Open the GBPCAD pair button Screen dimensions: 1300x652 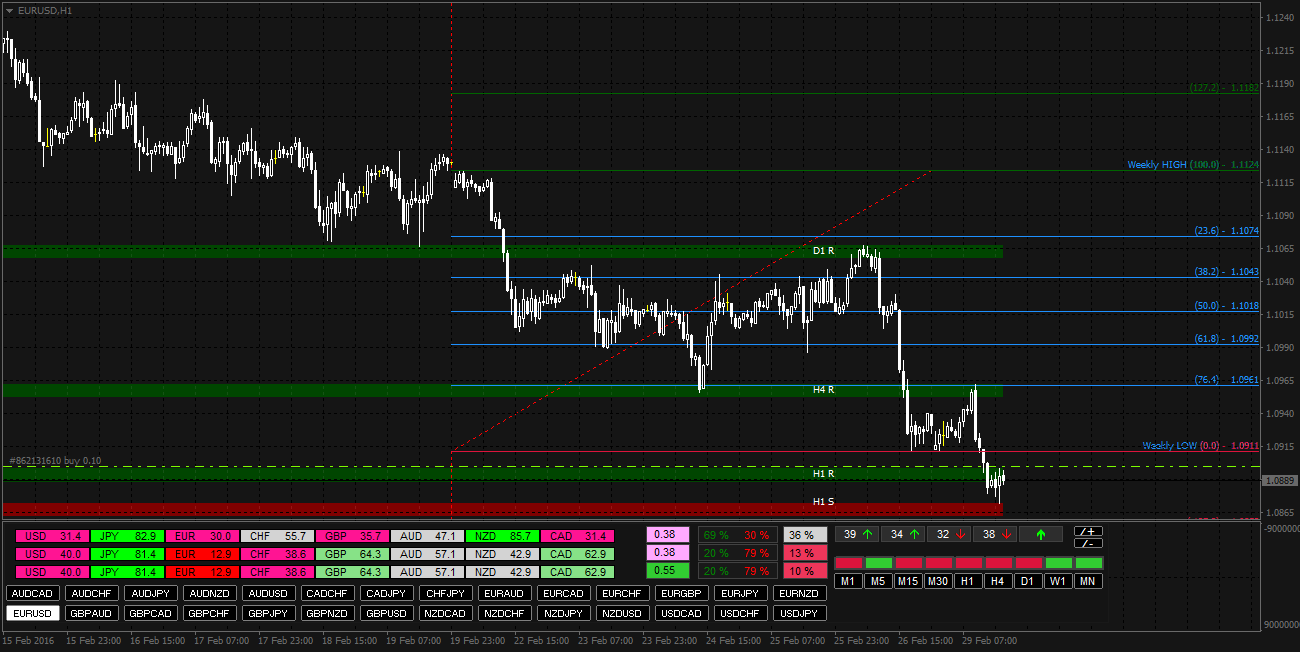coord(151,613)
